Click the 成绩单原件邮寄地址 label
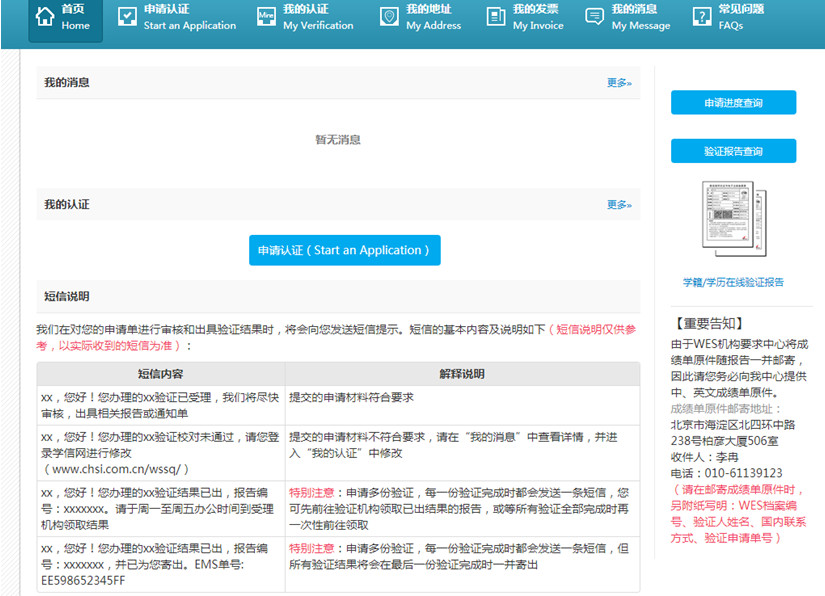This screenshot has width=825, height=596. pyautogui.click(x=726, y=409)
